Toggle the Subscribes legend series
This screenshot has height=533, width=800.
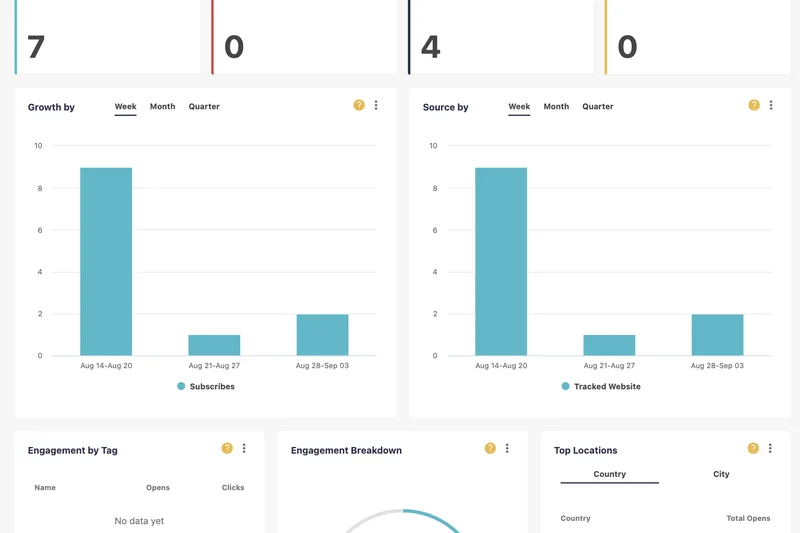206,386
